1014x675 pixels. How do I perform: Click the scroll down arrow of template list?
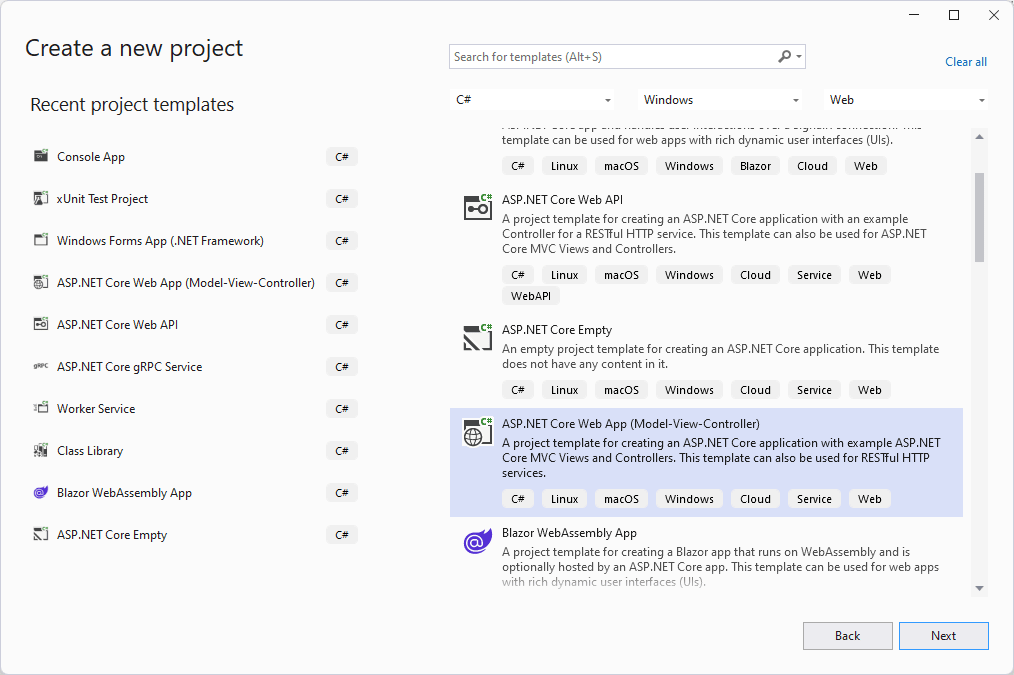click(x=979, y=588)
